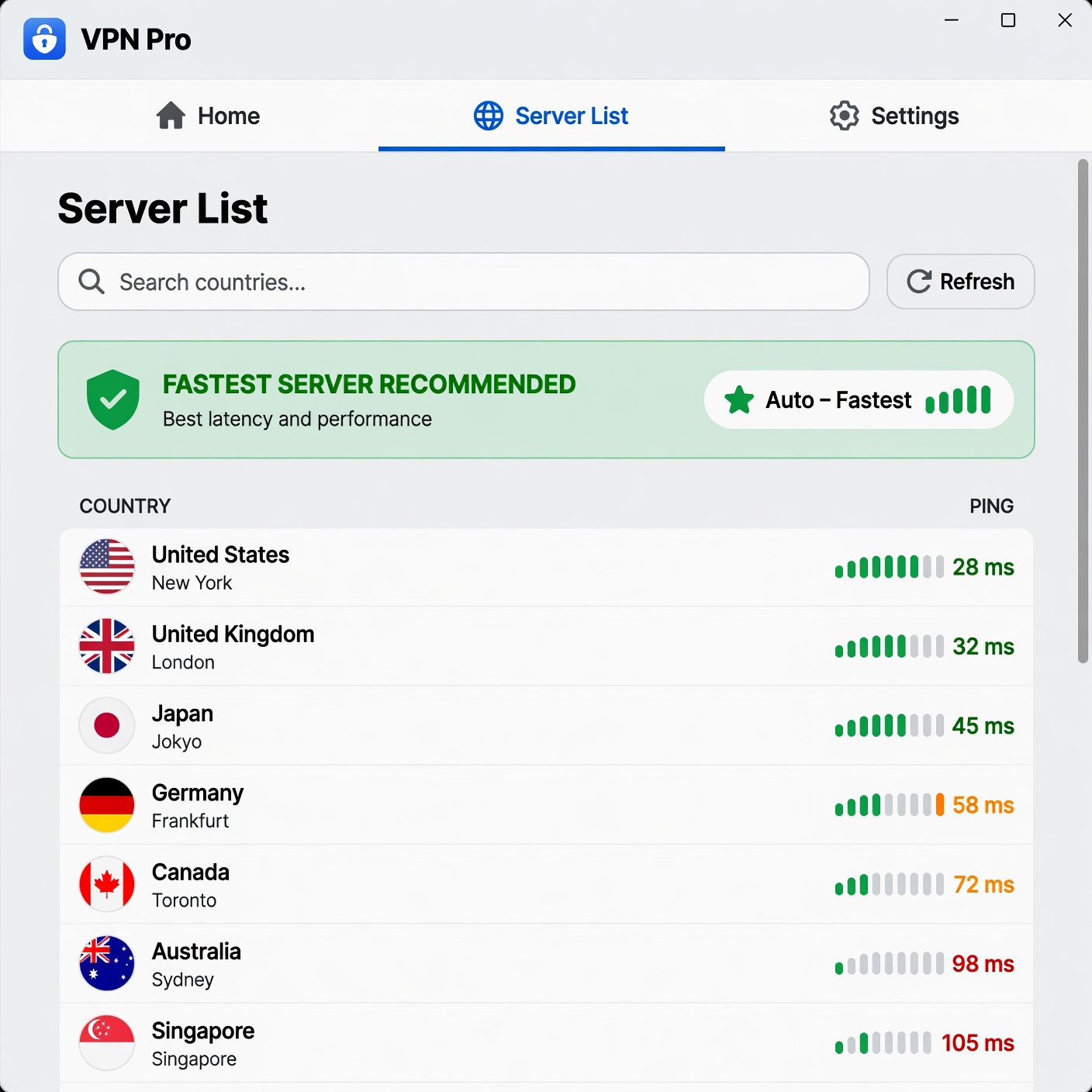Click the 72 ms ping value
The height and width of the screenshot is (1092, 1092).
click(983, 884)
